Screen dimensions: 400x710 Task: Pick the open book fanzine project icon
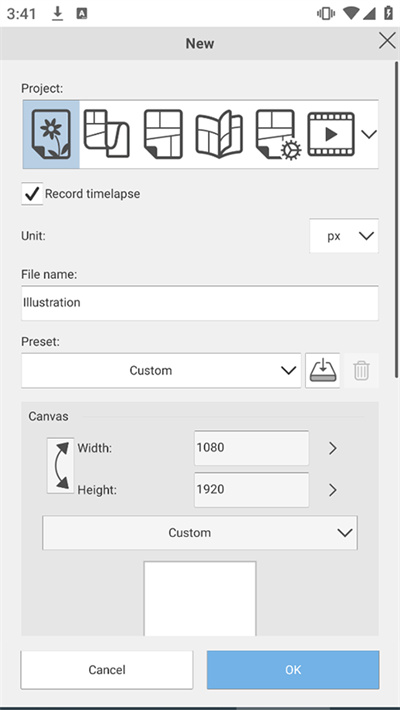click(x=219, y=134)
